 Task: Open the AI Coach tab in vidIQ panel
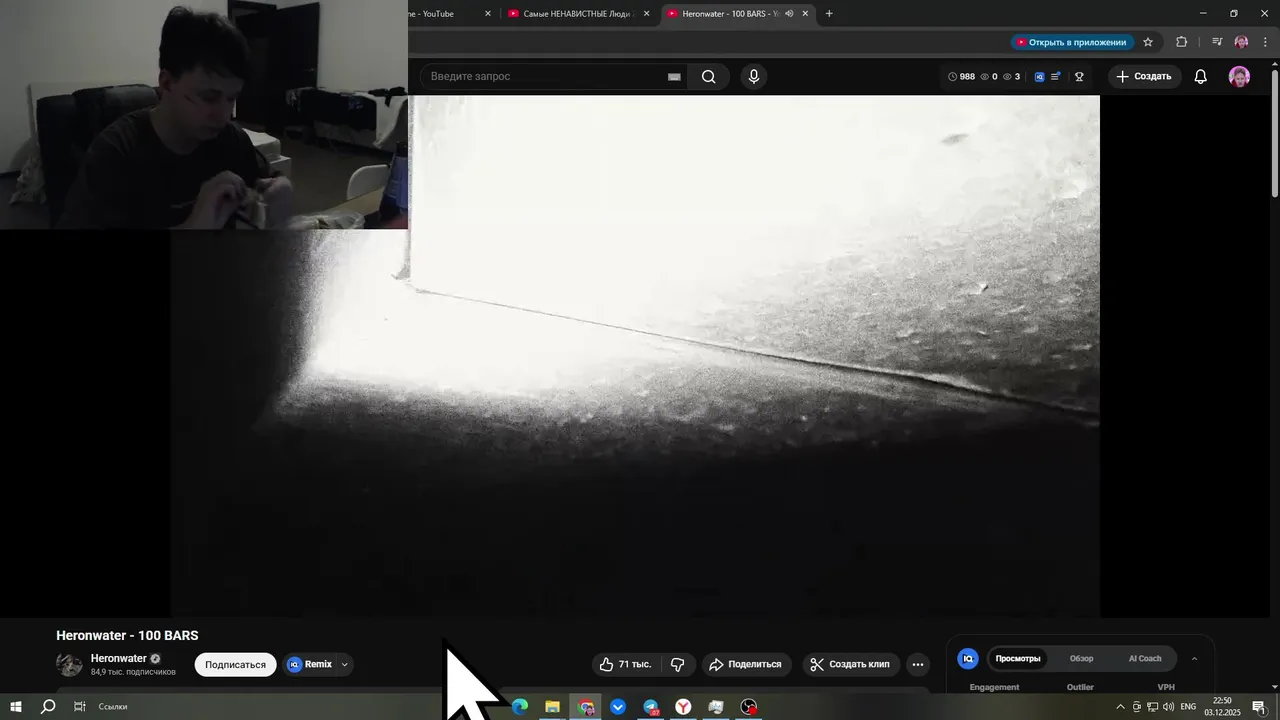click(x=1145, y=659)
